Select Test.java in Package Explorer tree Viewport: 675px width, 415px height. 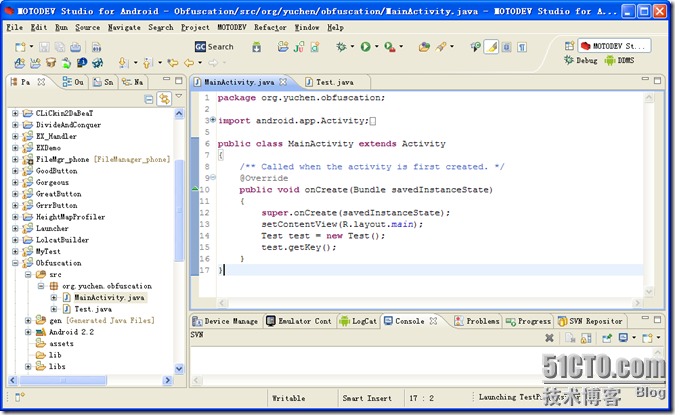click(x=93, y=309)
